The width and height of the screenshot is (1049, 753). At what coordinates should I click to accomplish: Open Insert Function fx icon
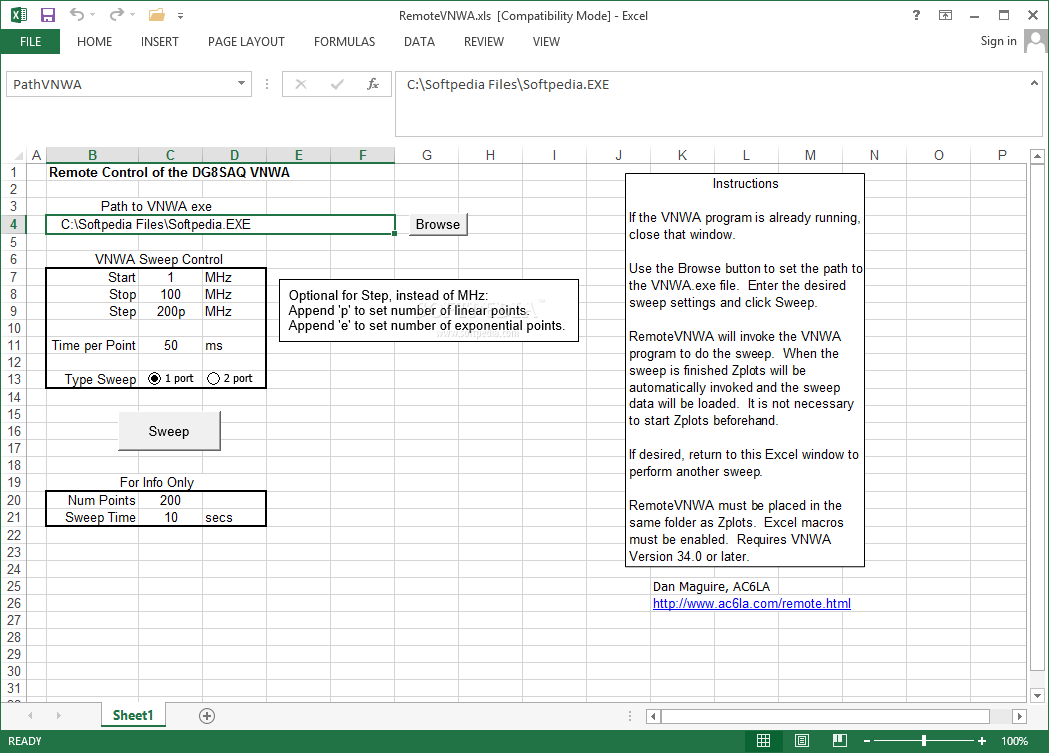click(x=373, y=84)
